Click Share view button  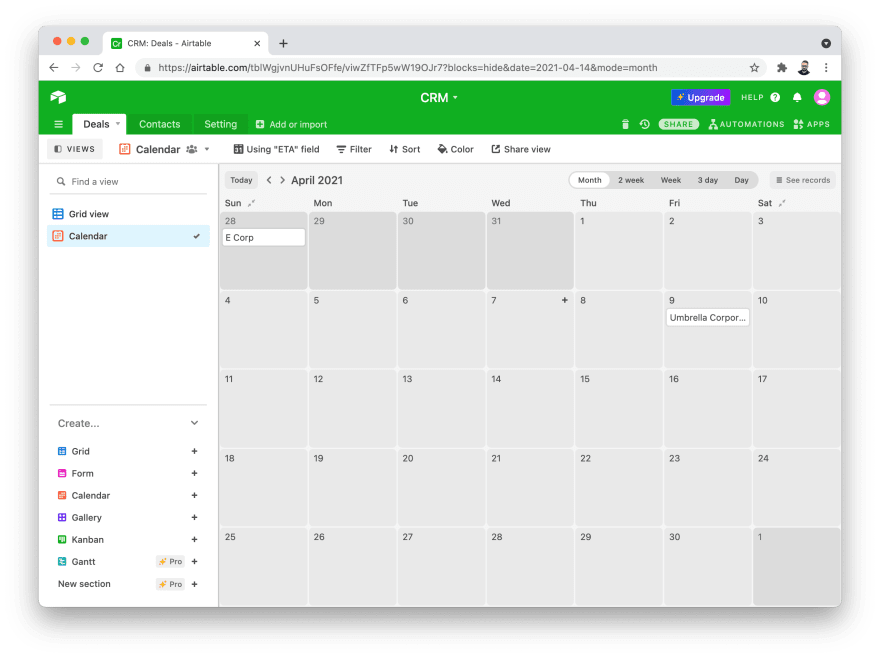(x=521, y=149)
